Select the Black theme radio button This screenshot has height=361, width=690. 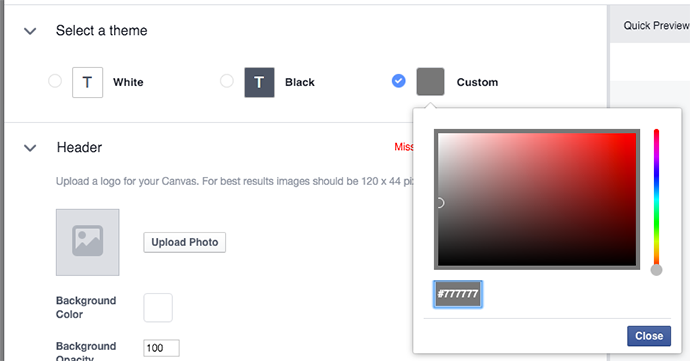pos(227,81)
